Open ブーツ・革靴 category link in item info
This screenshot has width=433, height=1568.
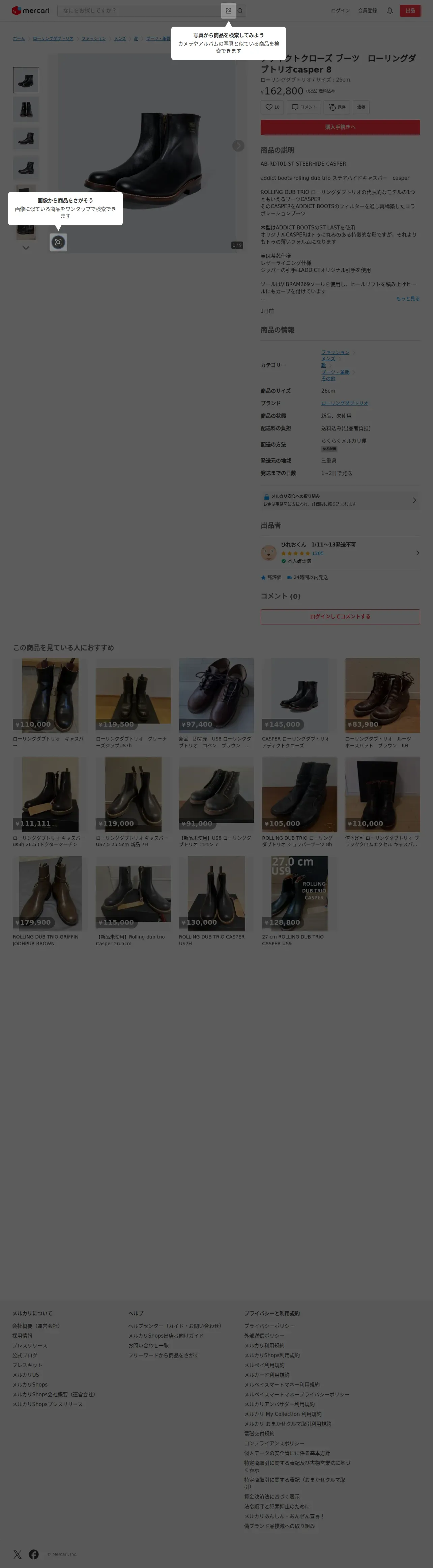(x=335, y=372)
